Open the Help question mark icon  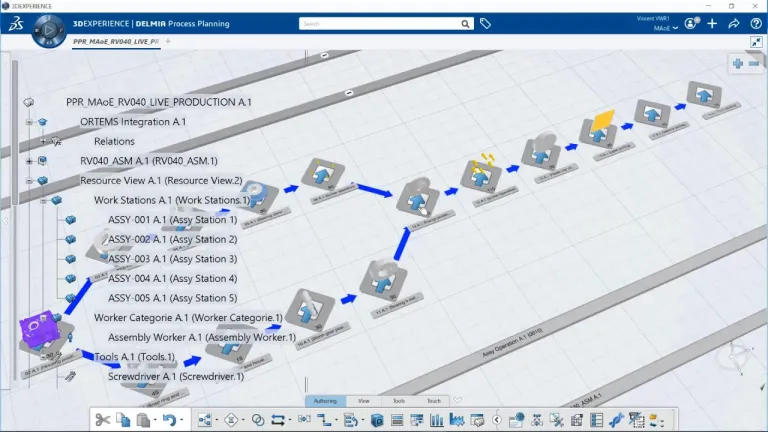756,23
